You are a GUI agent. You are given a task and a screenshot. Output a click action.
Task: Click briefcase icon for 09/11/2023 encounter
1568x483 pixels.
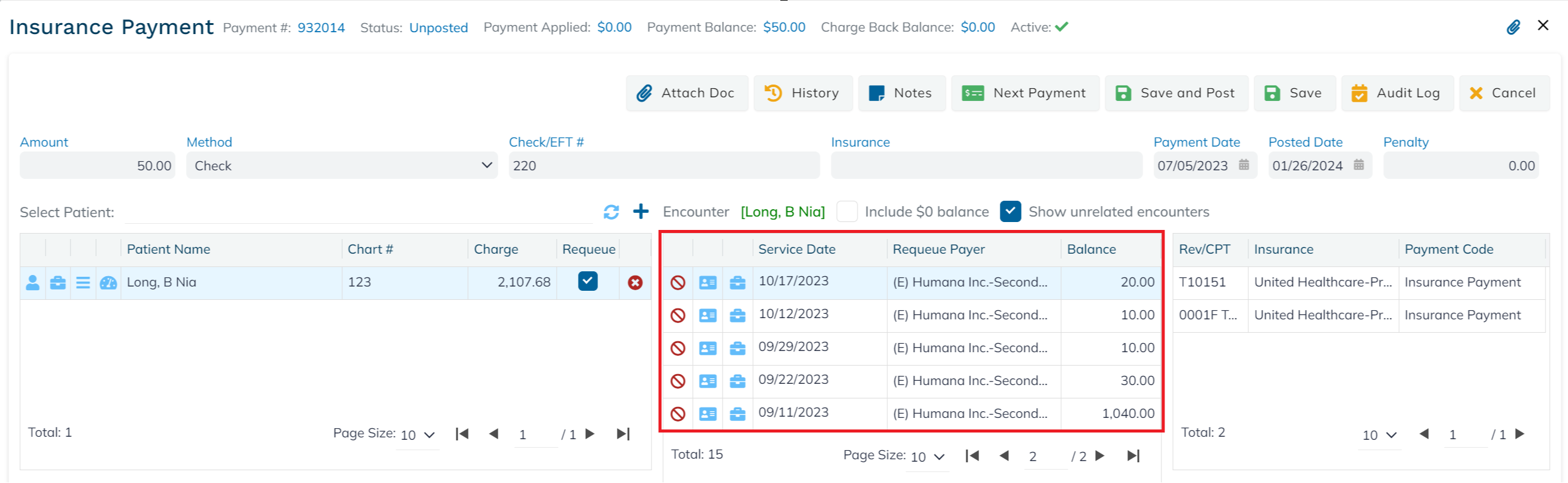pos(737,414)
